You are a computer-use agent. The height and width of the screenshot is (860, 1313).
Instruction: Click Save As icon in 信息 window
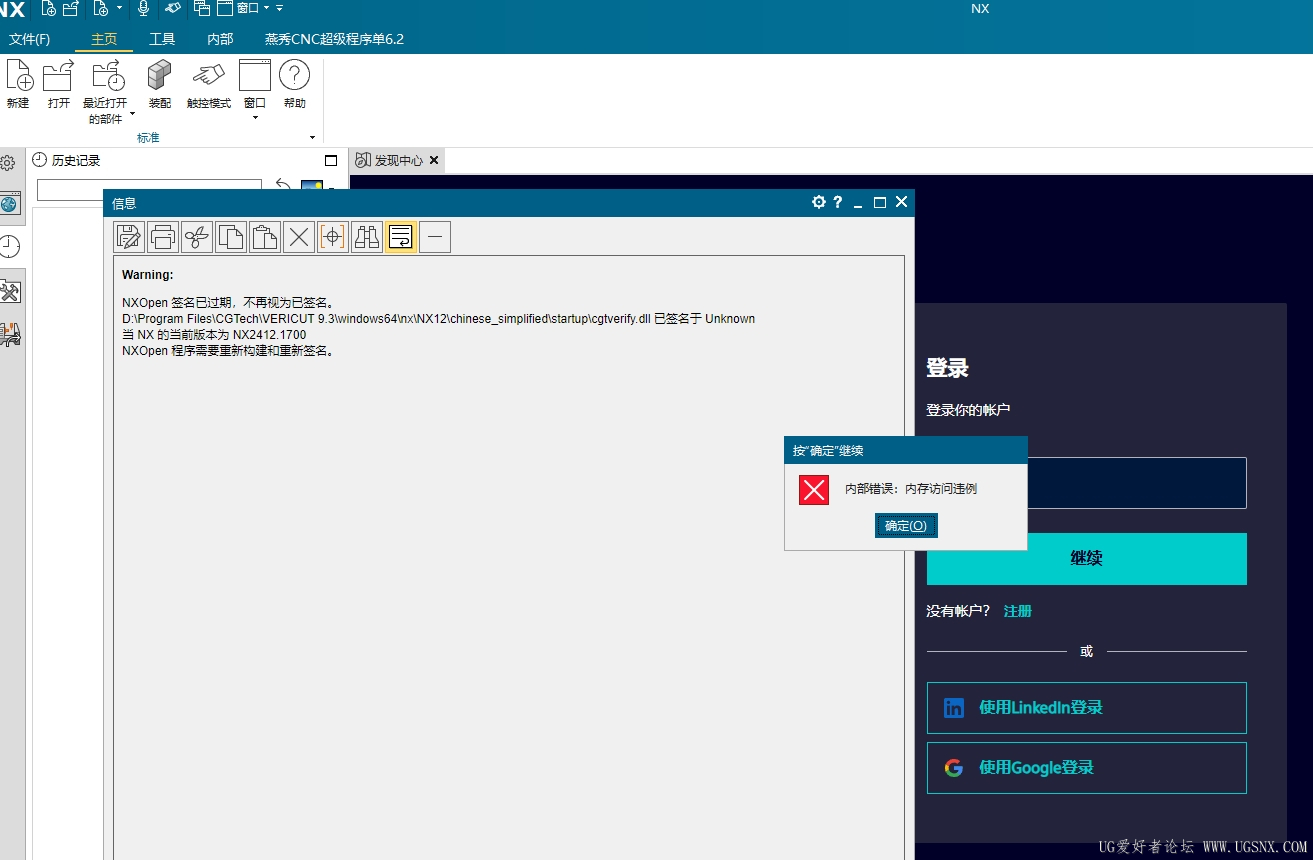(130, 237)
